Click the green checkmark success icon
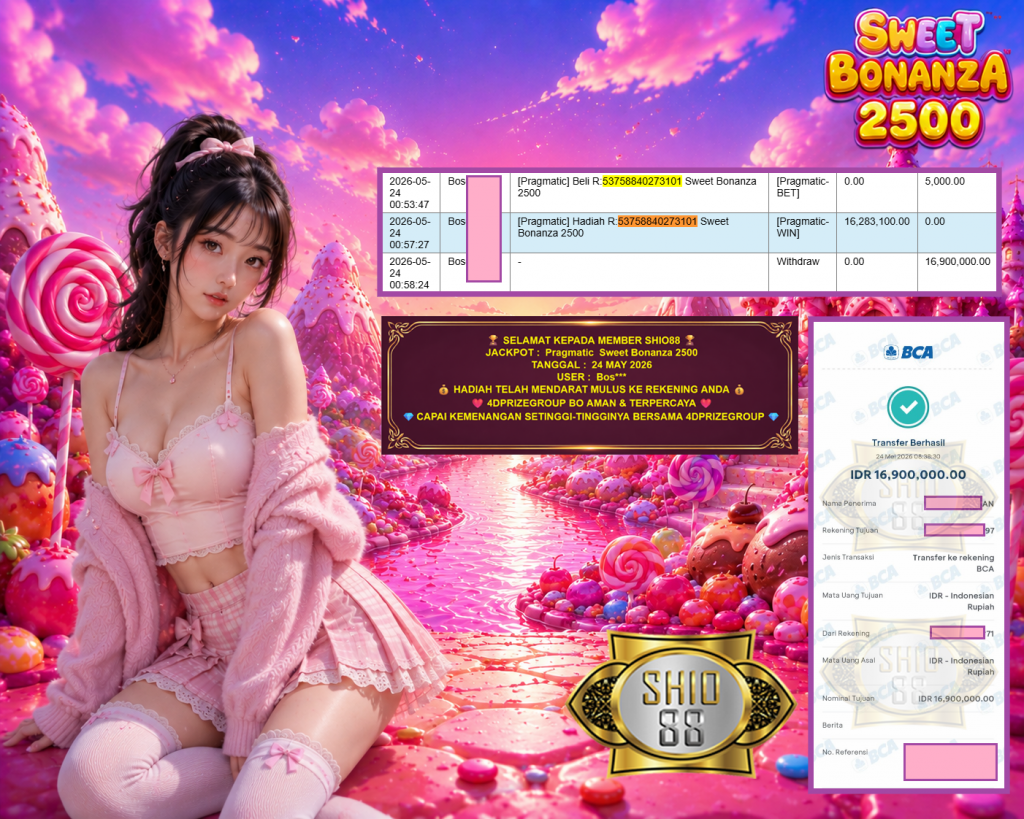 (x=908, y=408)
